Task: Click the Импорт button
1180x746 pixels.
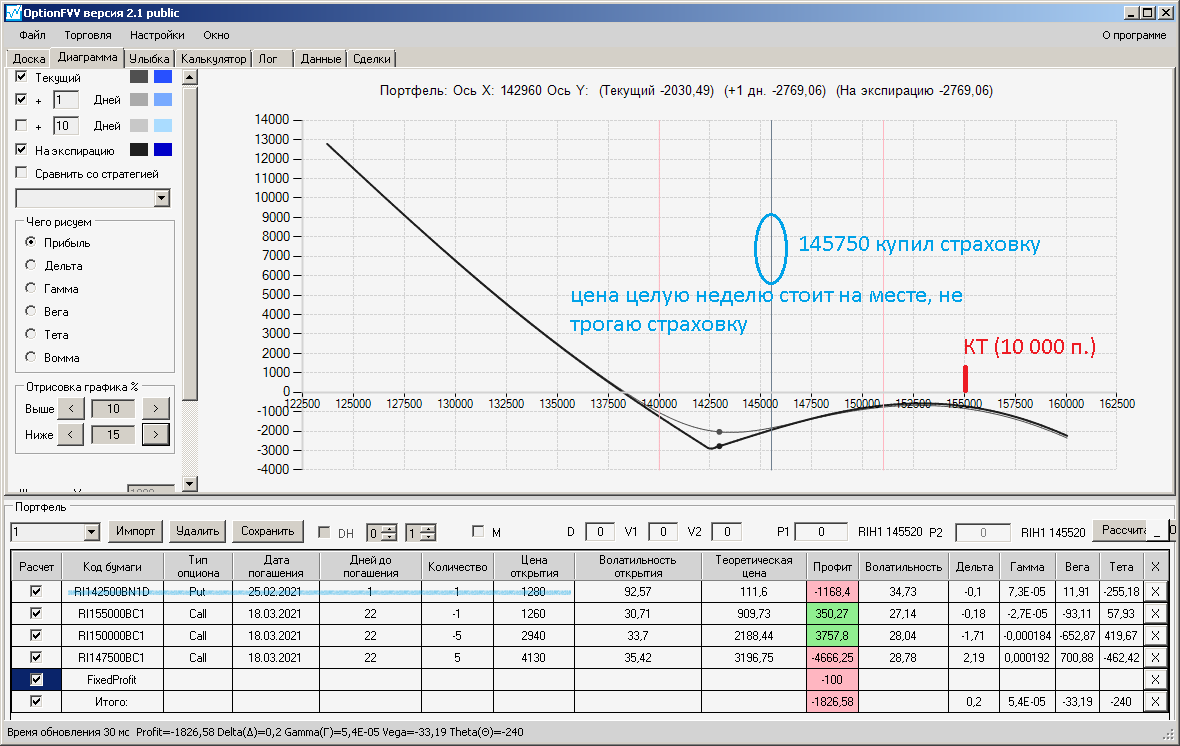Action: tap(135, 531)
